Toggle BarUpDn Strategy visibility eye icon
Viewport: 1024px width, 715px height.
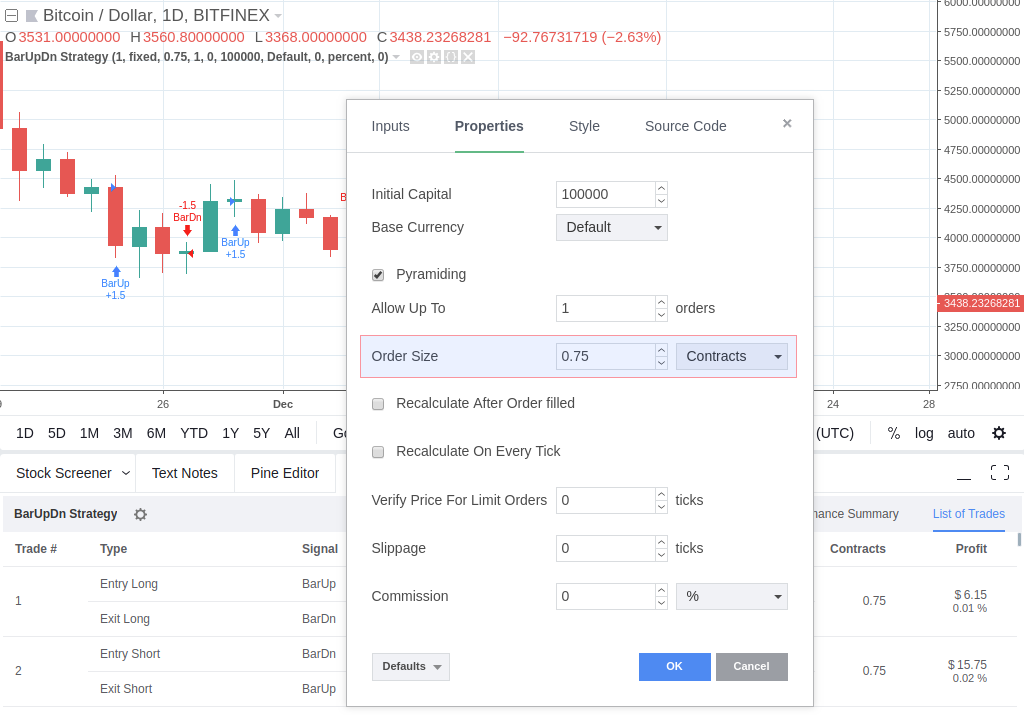pos(417,57)
